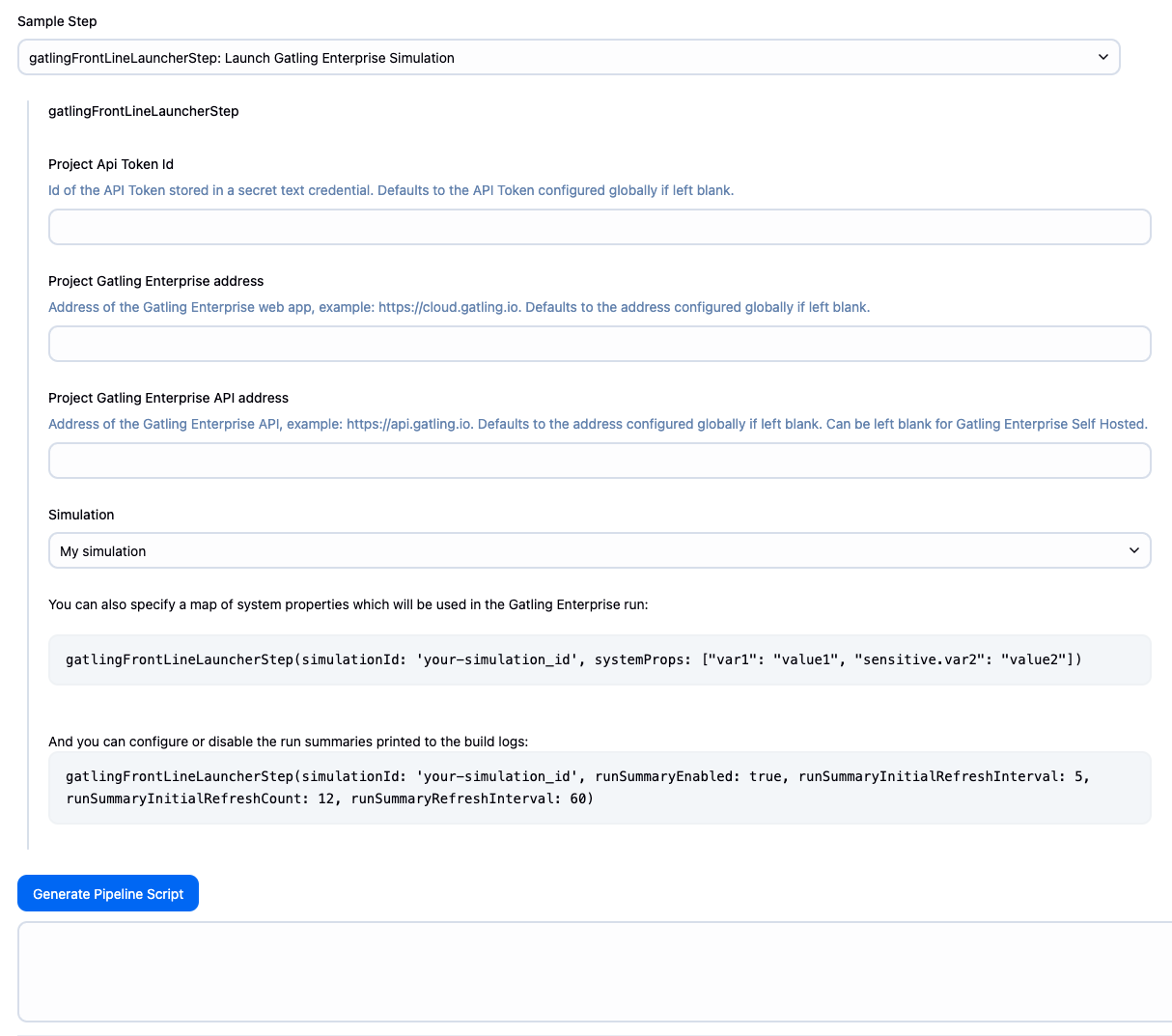Click the Project Api Token Id label
1172x1036 pixels.
click(x=111, y=164)
